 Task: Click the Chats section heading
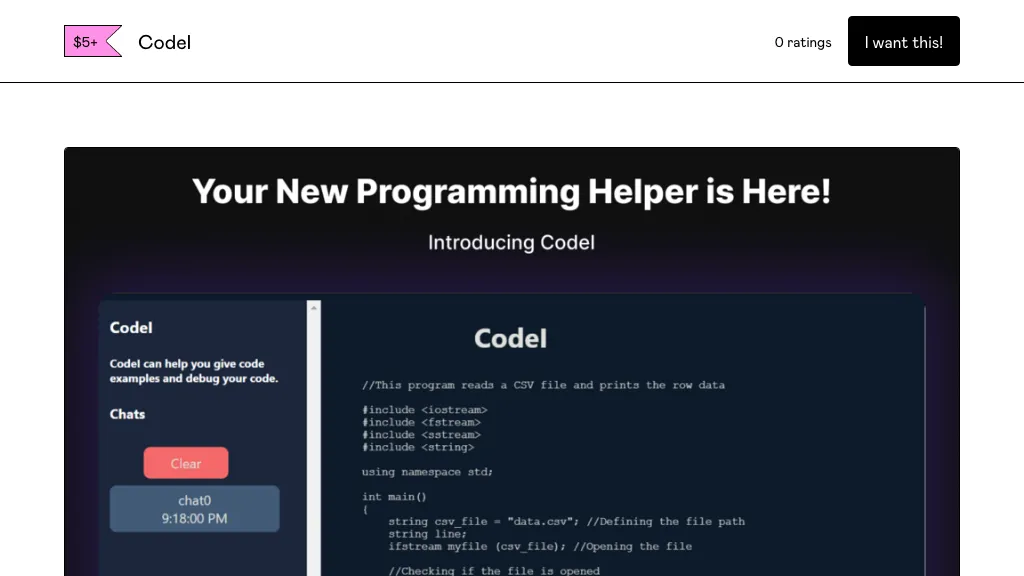pyautogui.click(x=127, y=414)
